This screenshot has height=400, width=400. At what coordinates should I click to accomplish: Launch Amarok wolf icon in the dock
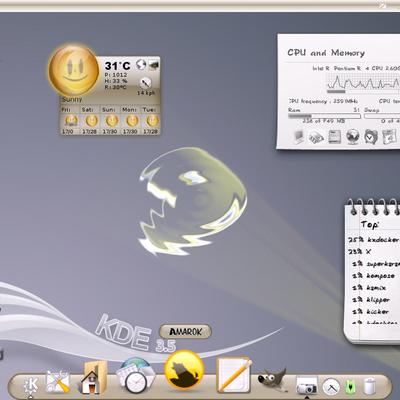click(x=184, y=370)
